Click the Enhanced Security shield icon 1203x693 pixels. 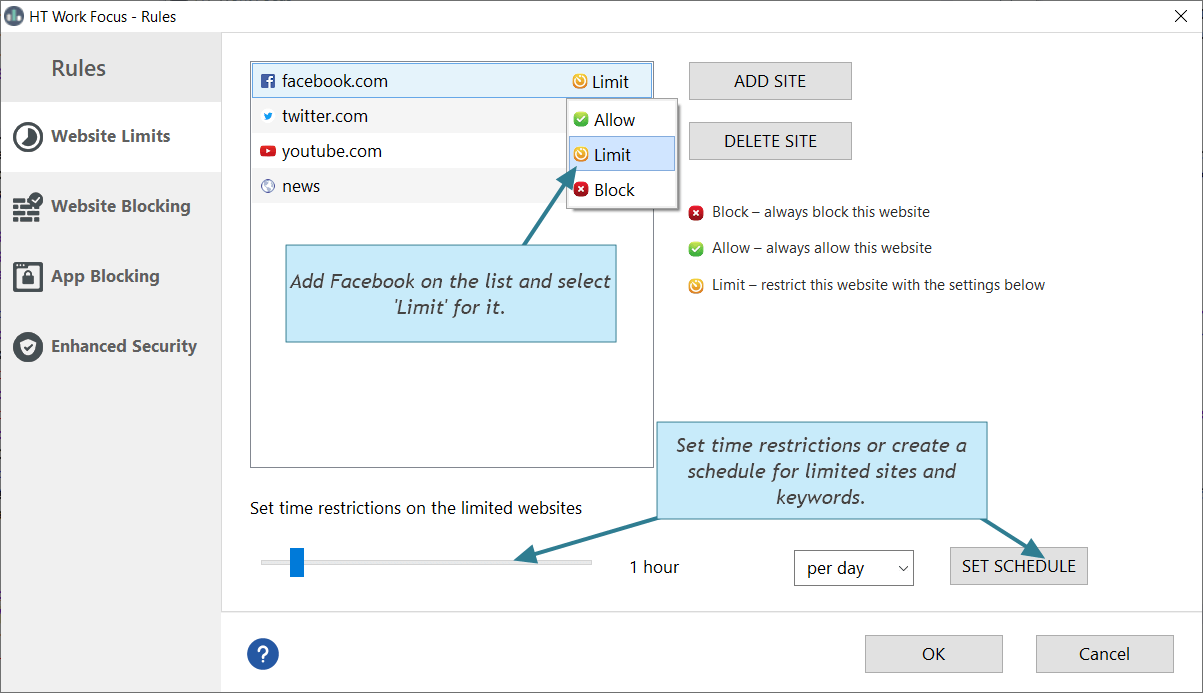pos(27,347)
